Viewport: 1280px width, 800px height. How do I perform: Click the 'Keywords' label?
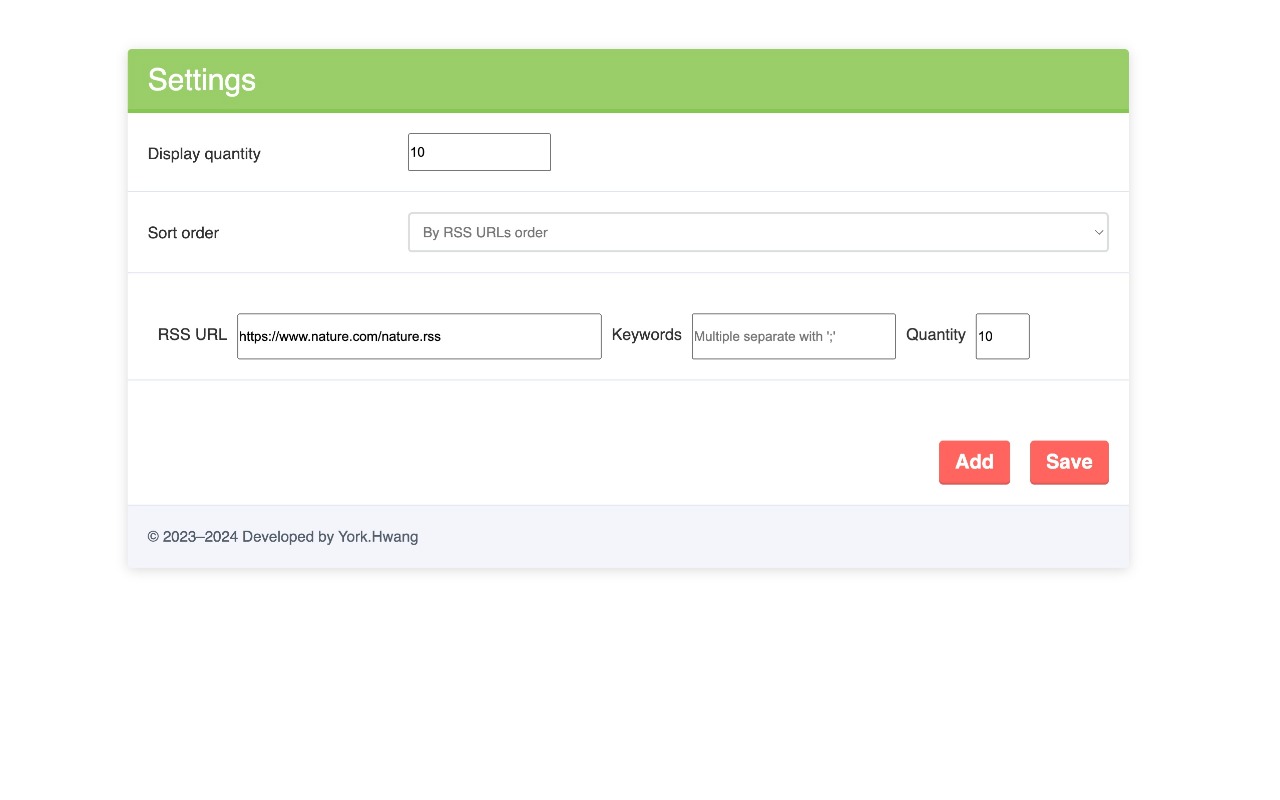(x=646, y=335)
